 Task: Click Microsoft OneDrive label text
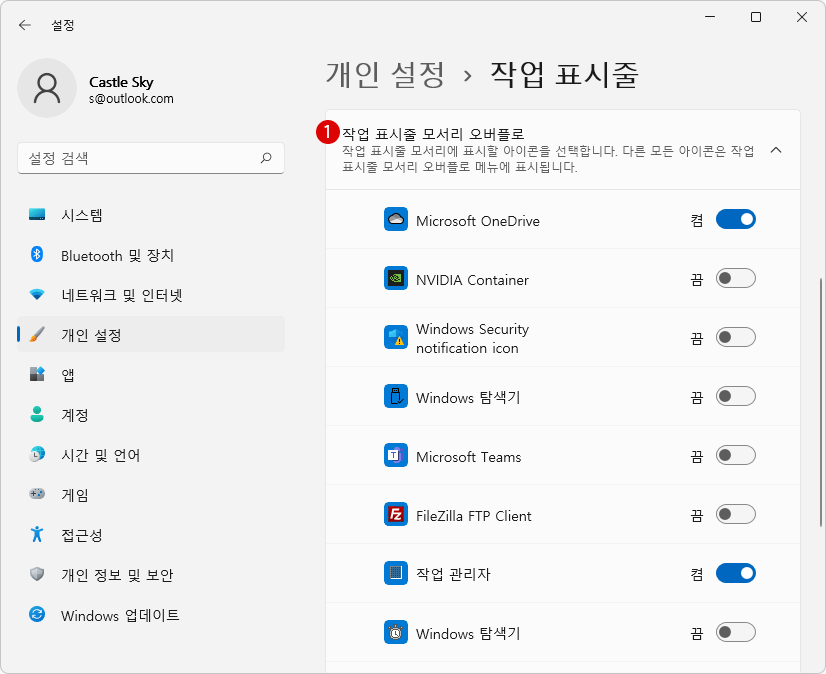pos(478,221)
